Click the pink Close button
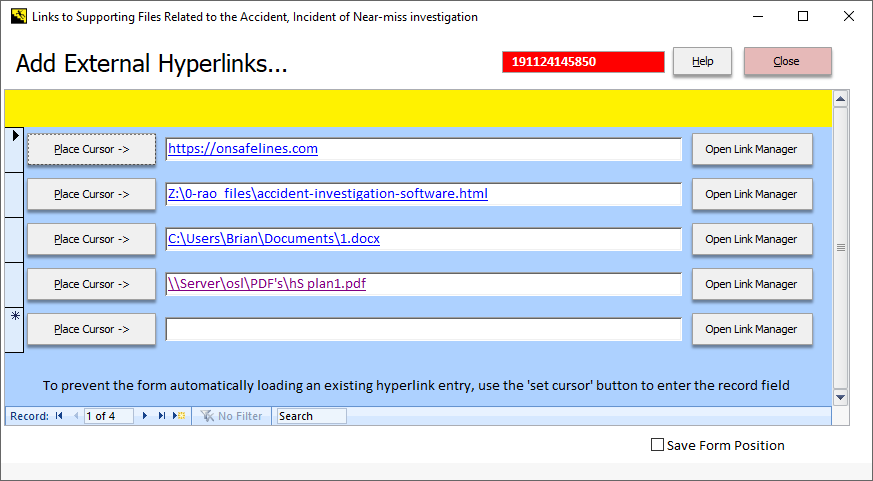The image size is (873, 481). 788,61
